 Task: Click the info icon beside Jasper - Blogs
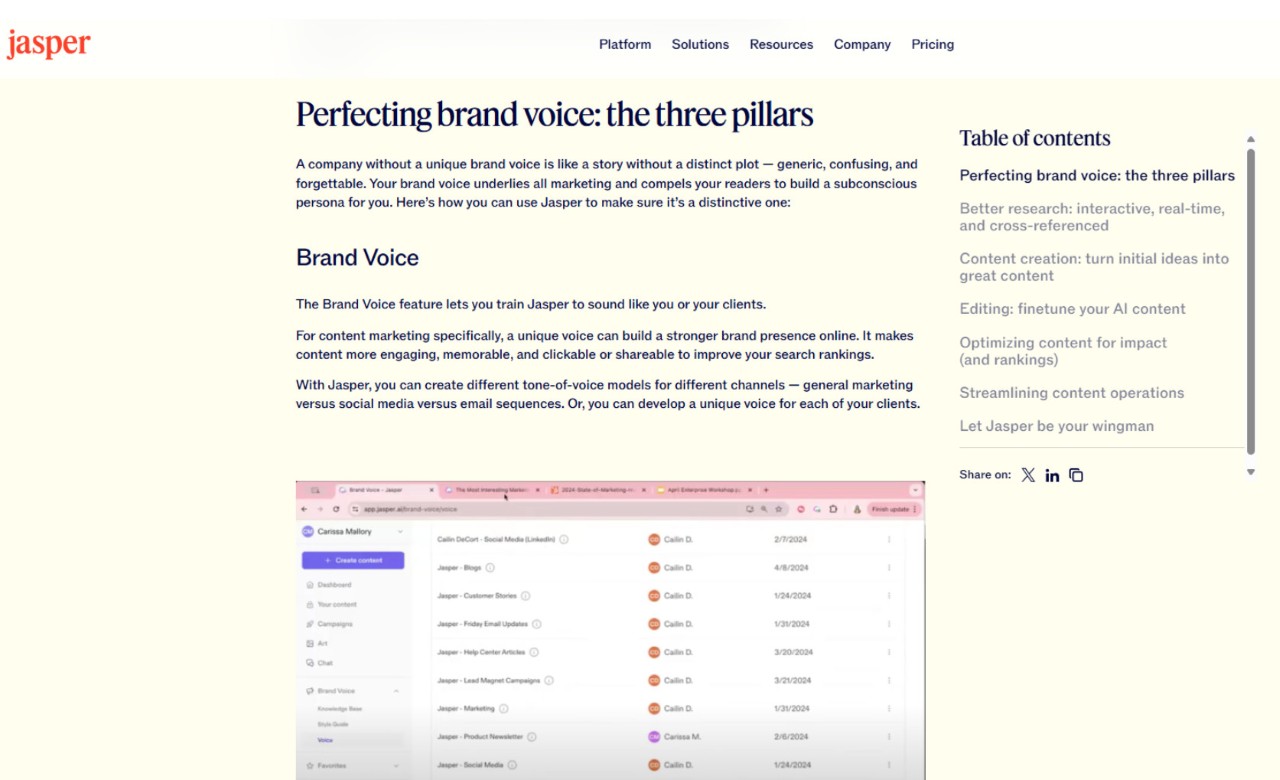pos(490,568)
